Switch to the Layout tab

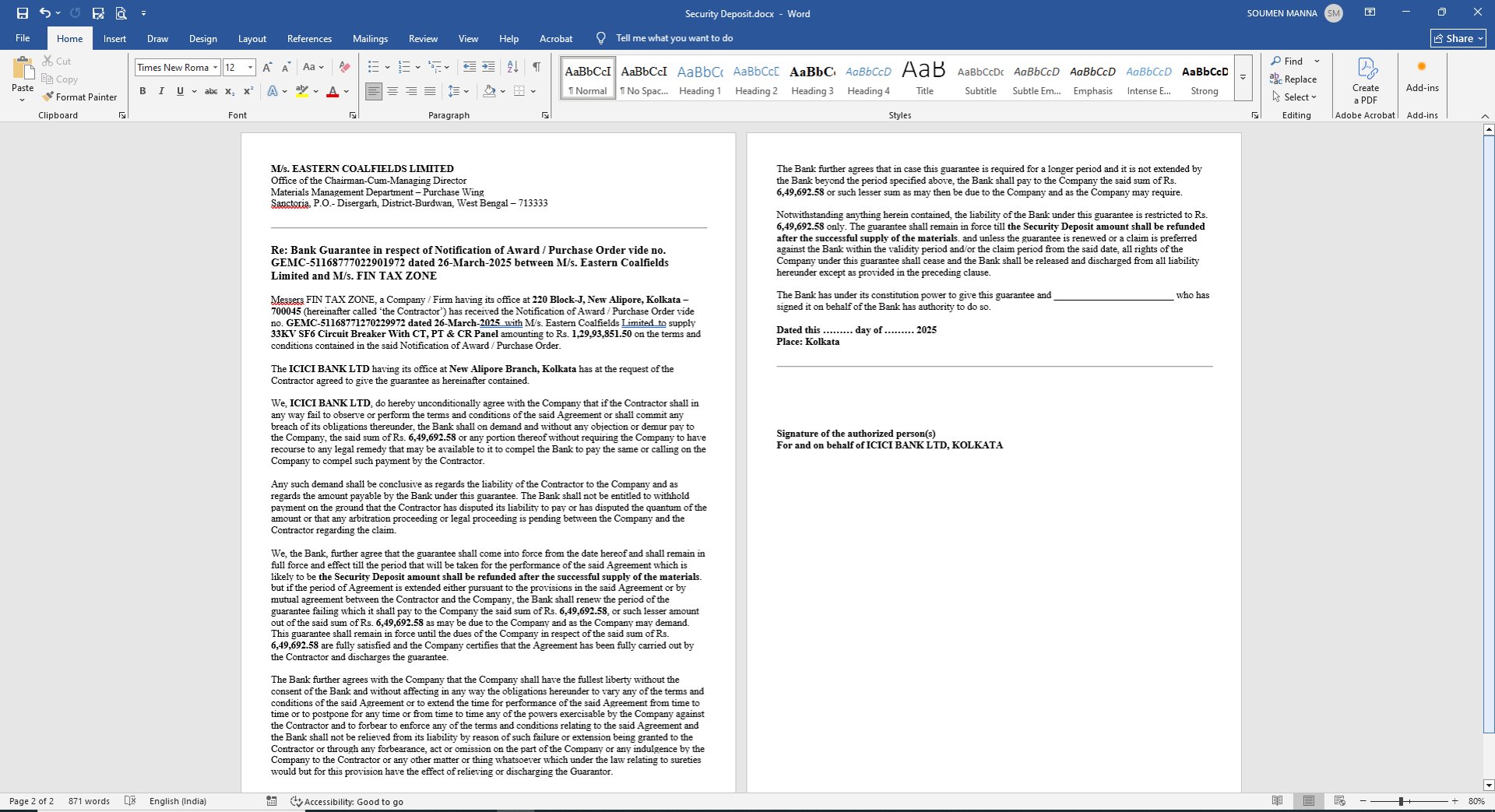[252, 39]
